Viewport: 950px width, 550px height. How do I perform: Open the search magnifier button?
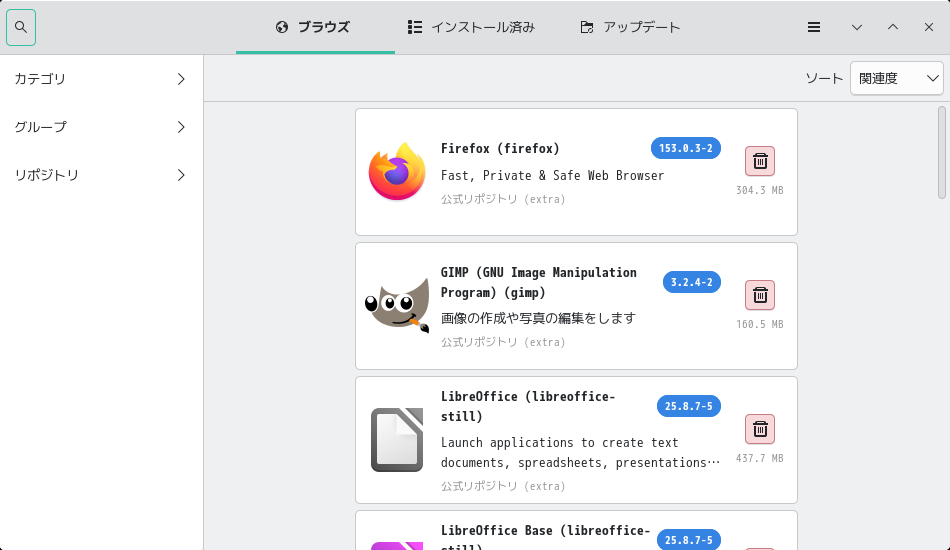coord(21,27)
